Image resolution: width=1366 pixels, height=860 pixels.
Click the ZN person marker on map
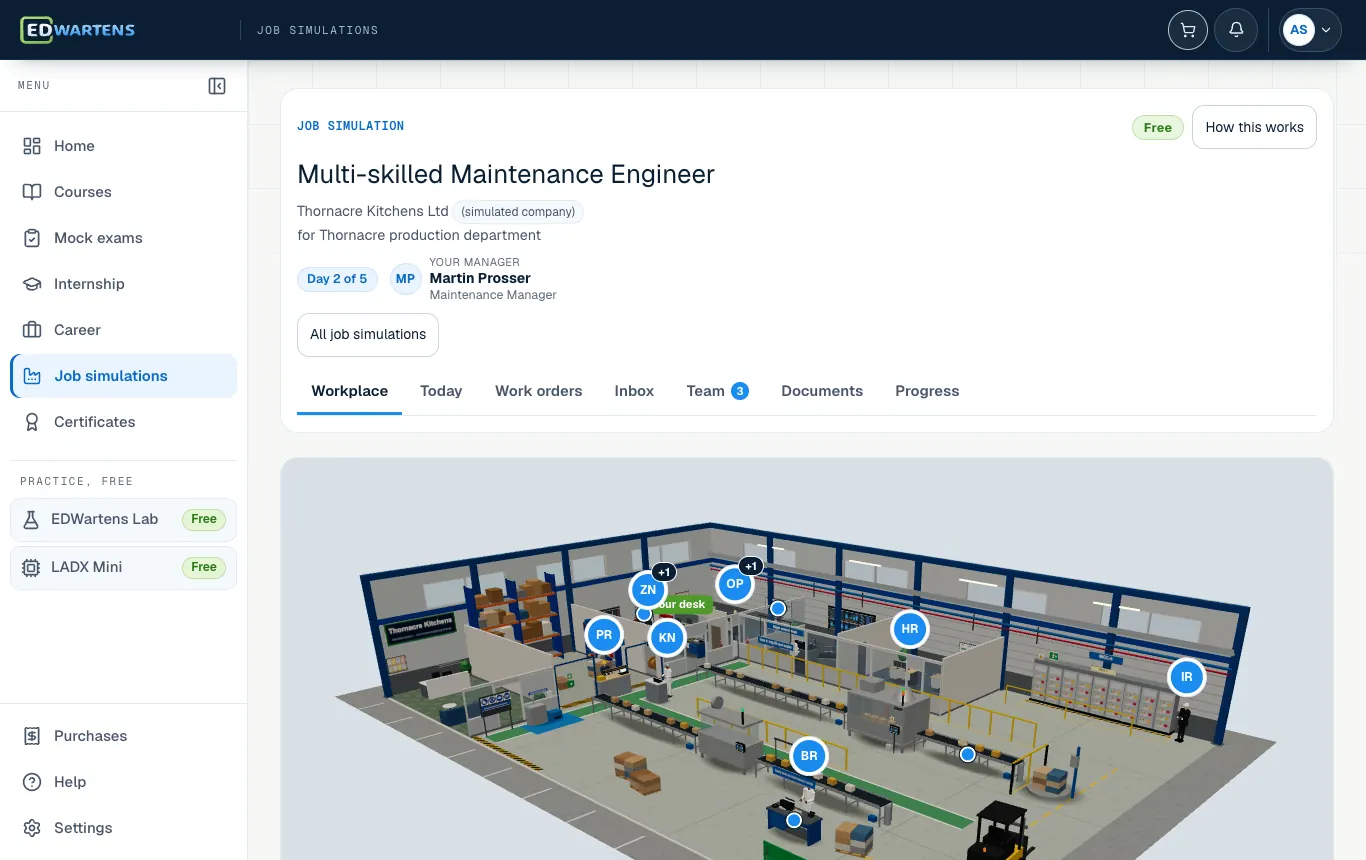pyautogui.click(x=648, y=590)
